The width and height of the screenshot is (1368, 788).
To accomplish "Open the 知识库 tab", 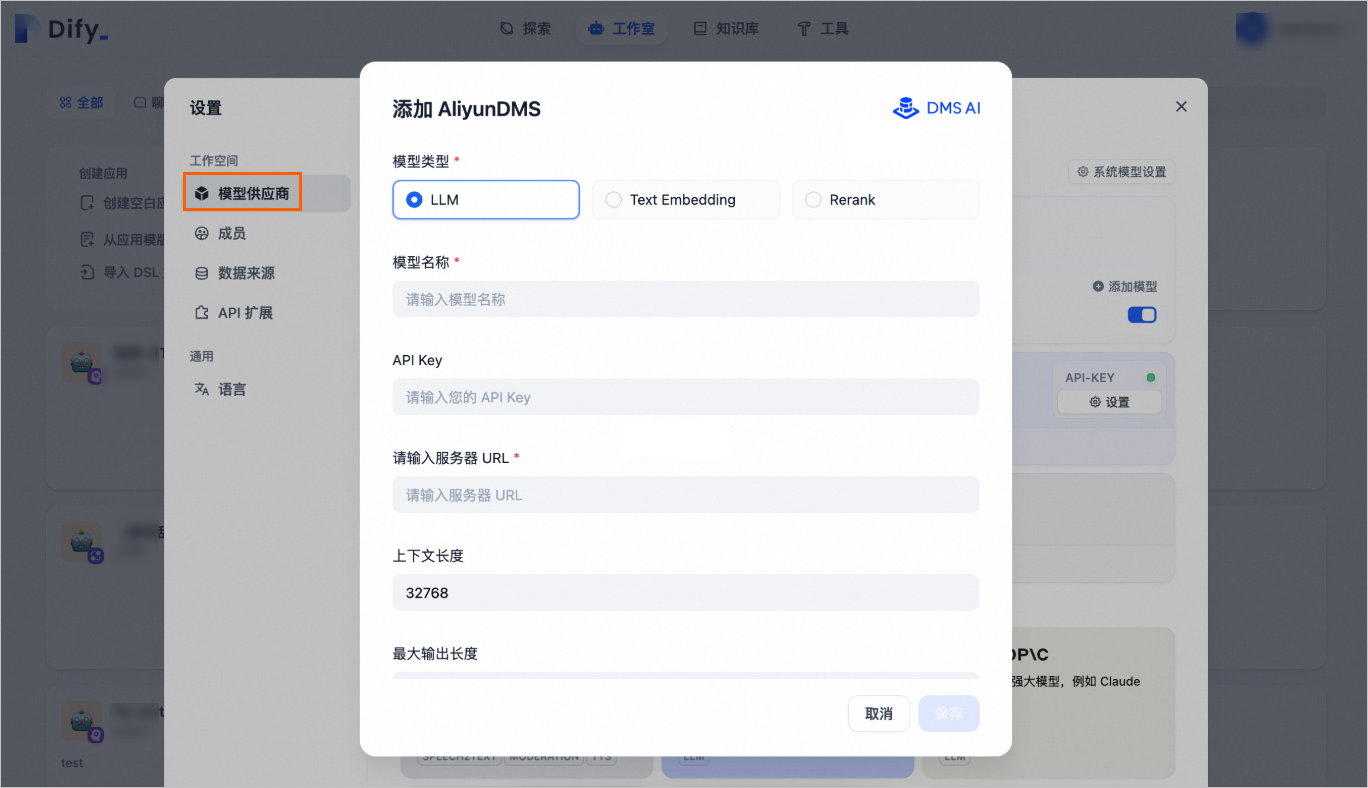I will tap(726, 28).
